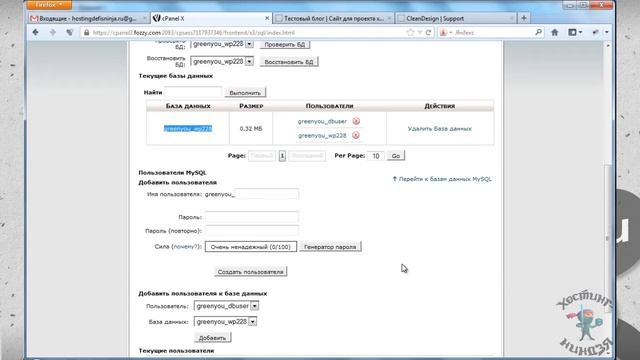Screen dimensions: 640x360
Task: Click the Проверить БД button
Action: coord(285,44)
